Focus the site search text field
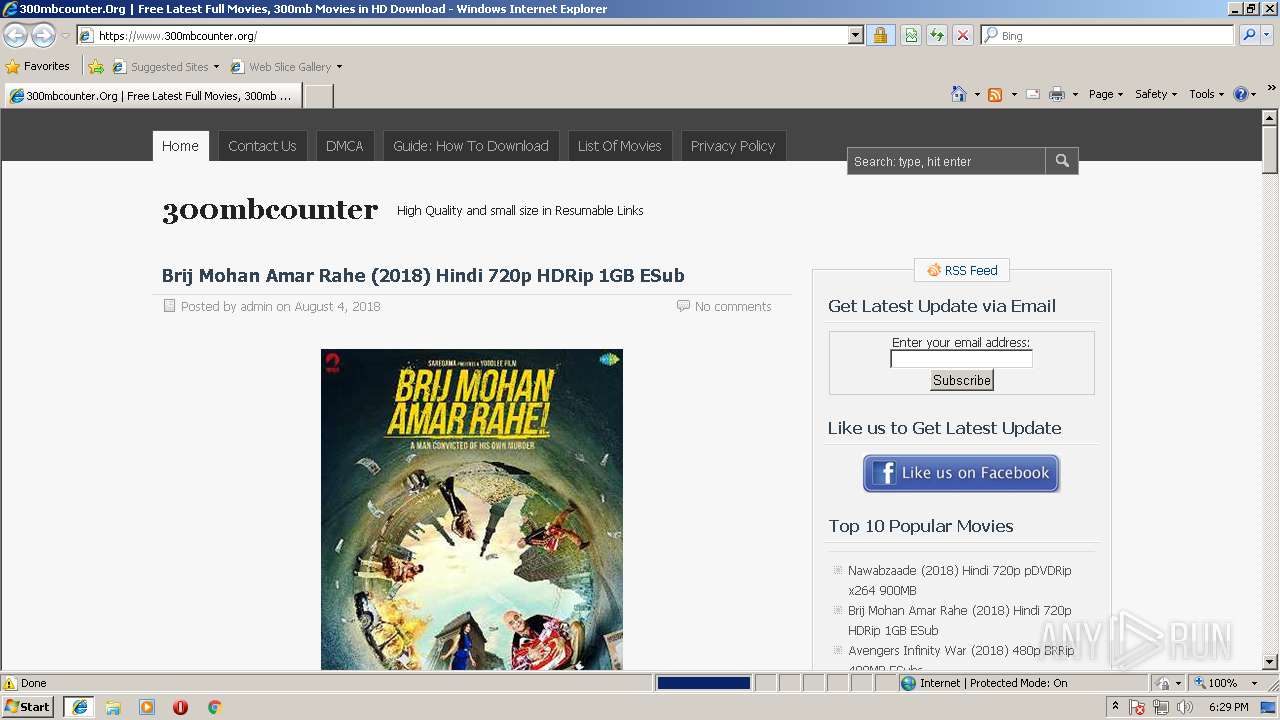Image resolution: width=1280 pixels, height=720 pixels. pyautogui.click(x=946, y=161)
